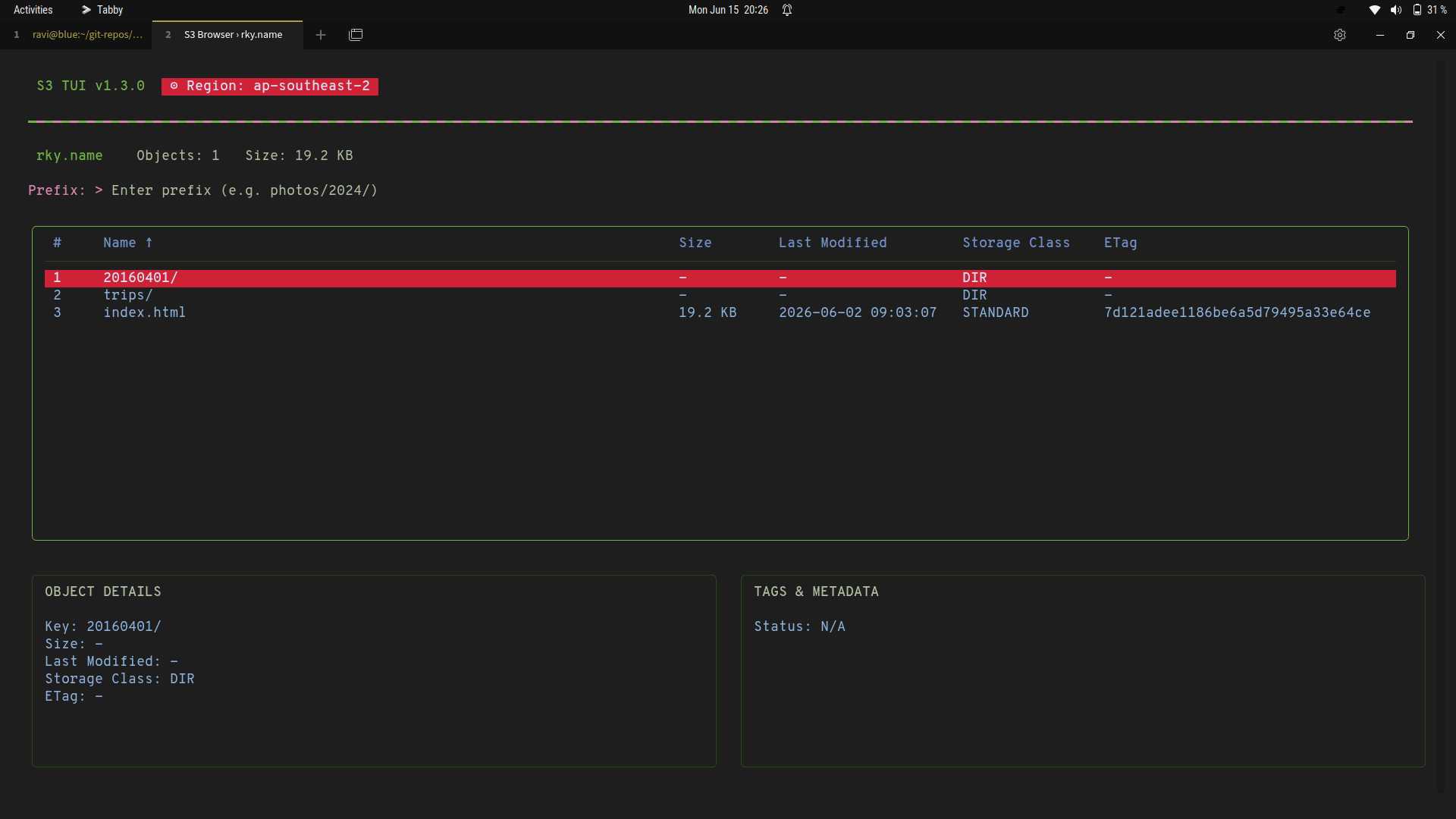Screen dimensions: 1456x819
Task: Open the Tabby application menu
Action: point(102,10)
